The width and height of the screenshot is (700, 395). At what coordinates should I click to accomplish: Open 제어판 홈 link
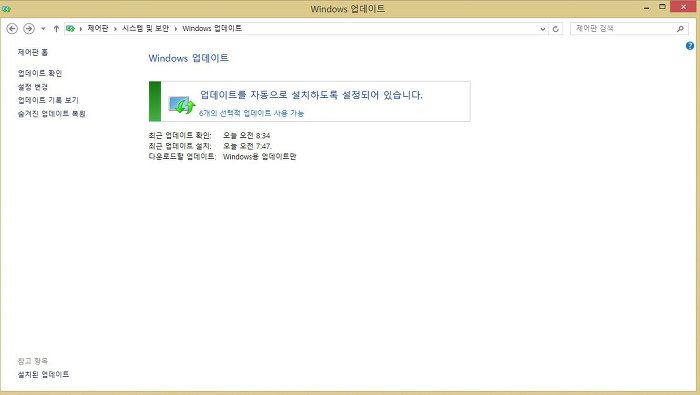(33, 52)
